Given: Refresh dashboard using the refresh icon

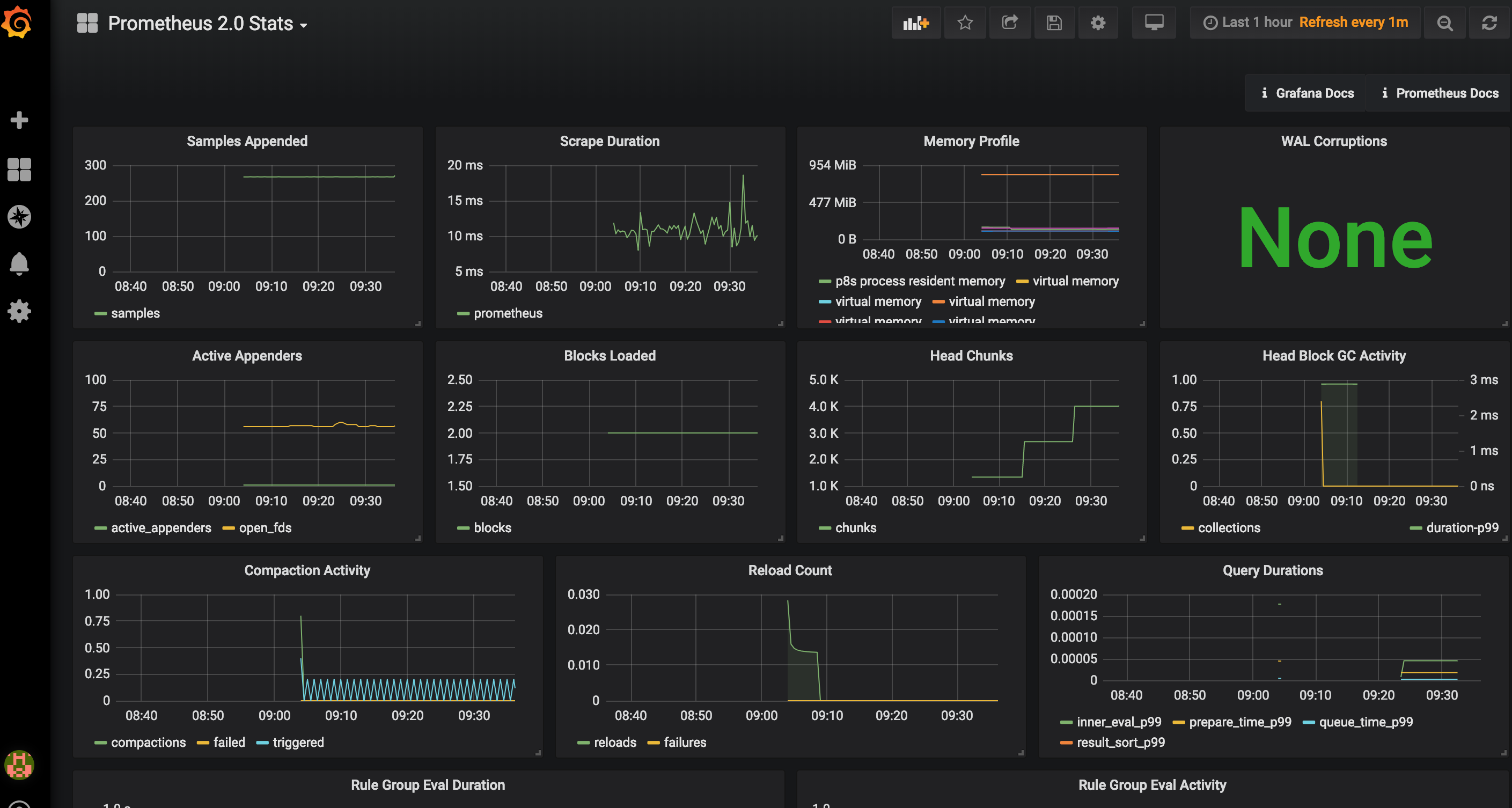Looking at the screenshot, I should pyautogui.click(x=1489, y=23).
